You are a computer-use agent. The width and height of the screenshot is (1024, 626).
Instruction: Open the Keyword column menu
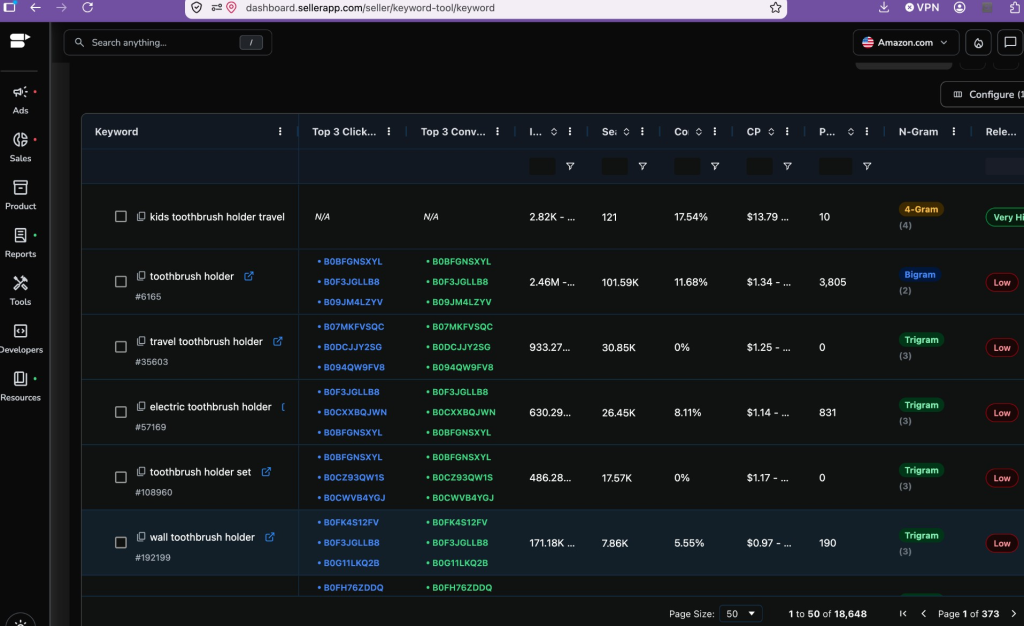coord(280,132)
